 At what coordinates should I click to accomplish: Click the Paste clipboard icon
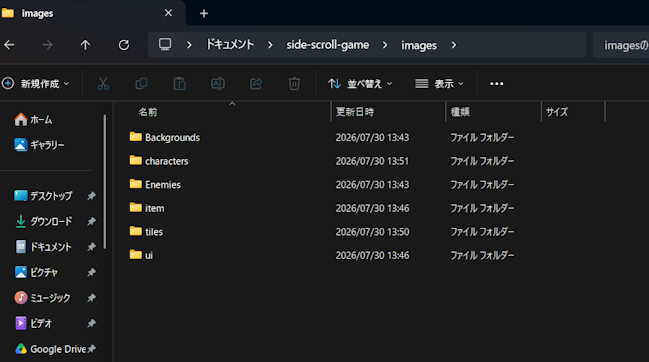coord(180,84)
